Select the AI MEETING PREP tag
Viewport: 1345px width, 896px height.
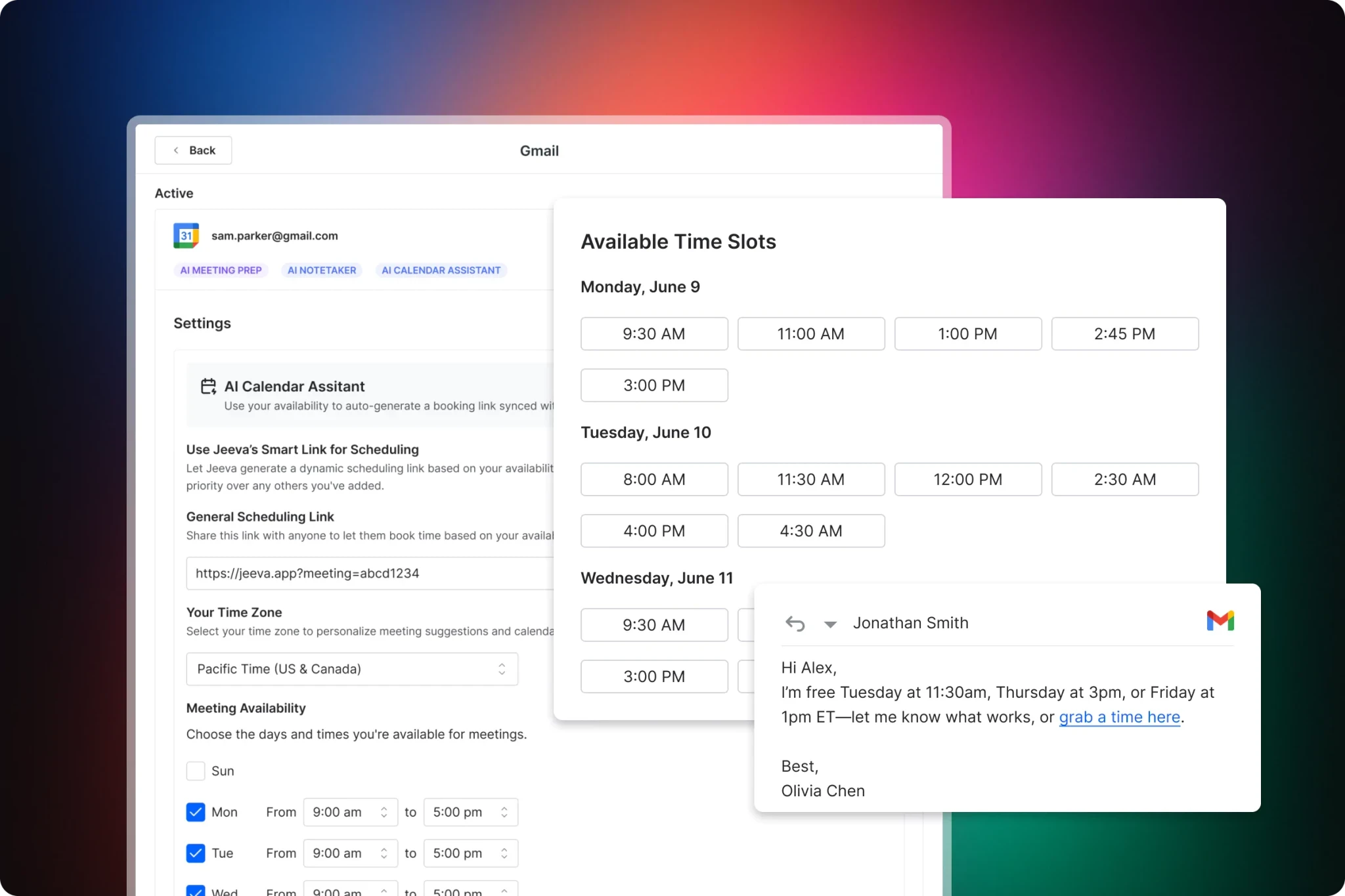click(221, 270)
